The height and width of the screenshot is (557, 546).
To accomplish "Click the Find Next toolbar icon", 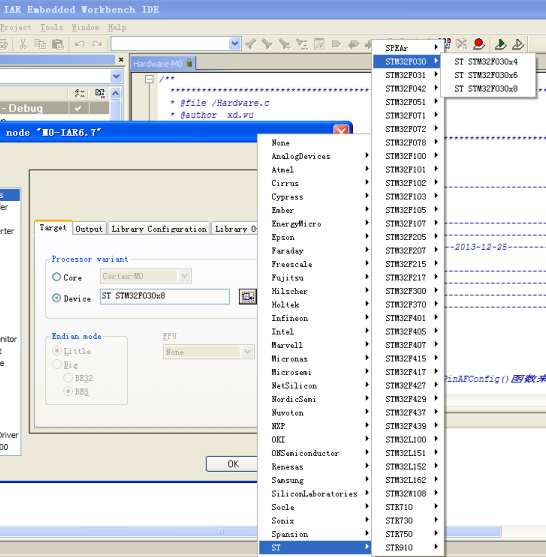I will 267,44.
